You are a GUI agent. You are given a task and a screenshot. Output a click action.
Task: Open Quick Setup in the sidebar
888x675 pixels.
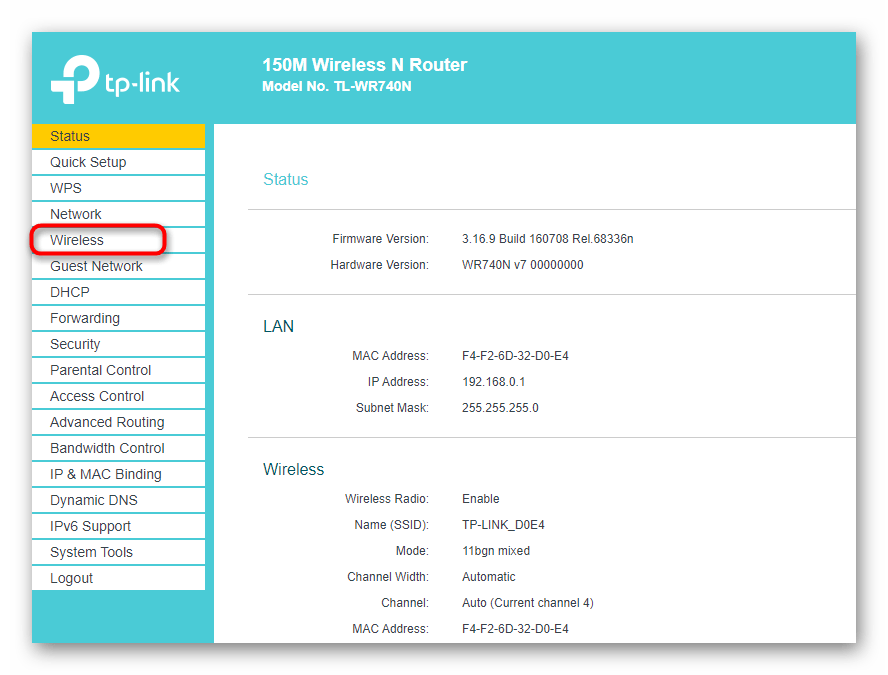coord(118,163)
